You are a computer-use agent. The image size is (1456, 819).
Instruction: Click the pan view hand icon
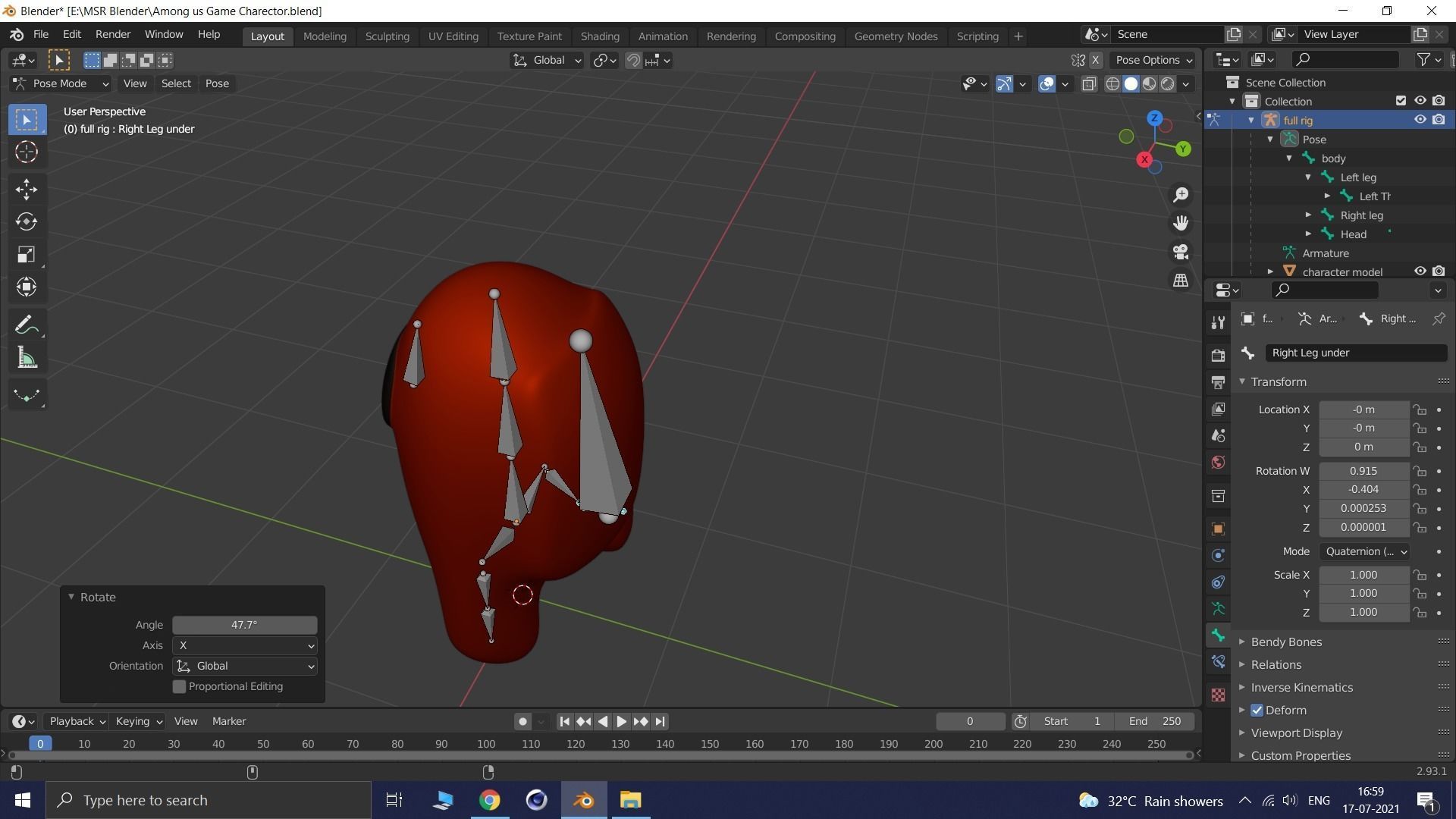[x=1181, y=223]
